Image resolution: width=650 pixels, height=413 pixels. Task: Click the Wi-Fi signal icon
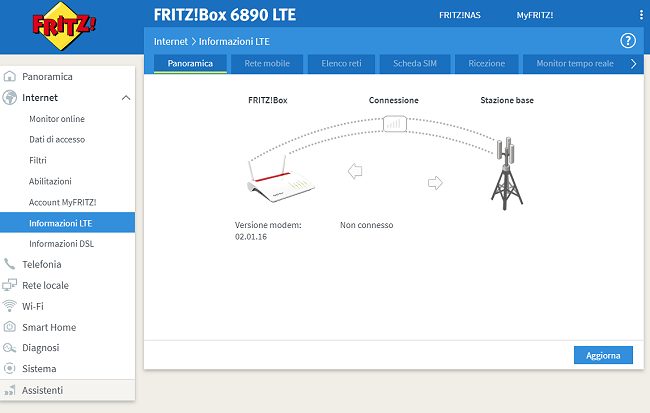tap(10, 306)
